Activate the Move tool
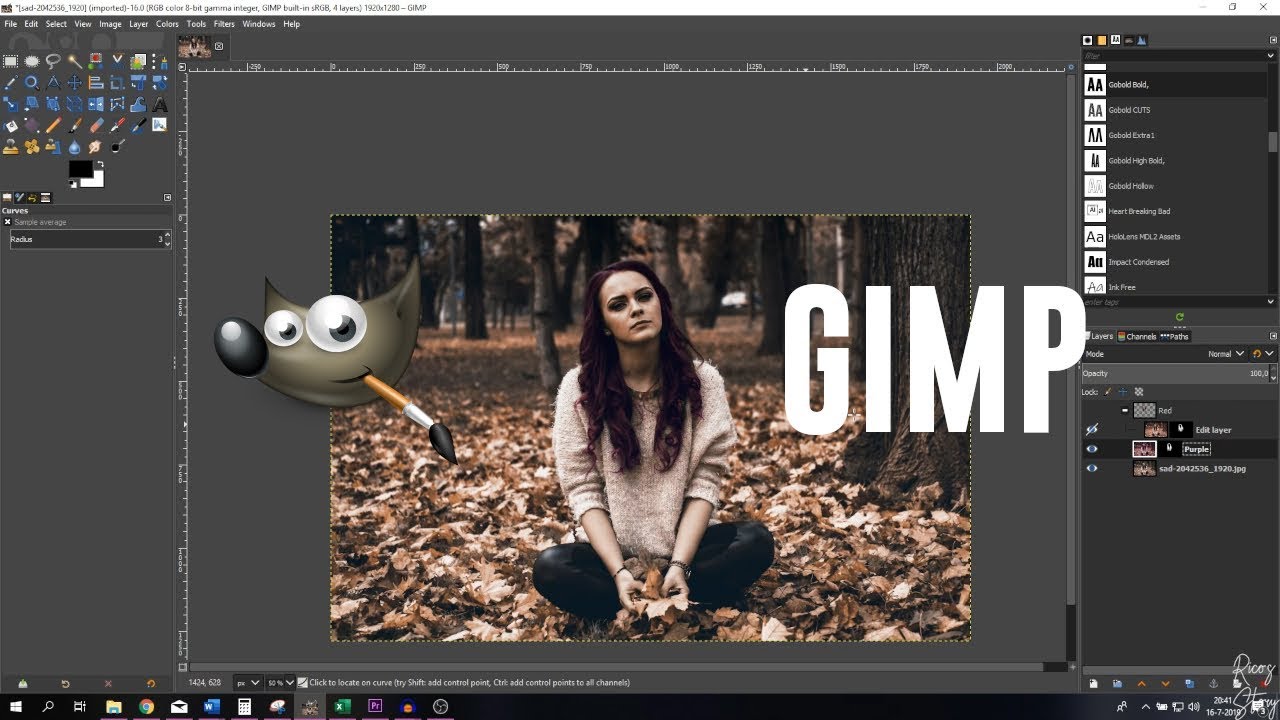Viewport: 1280px width, 720px height. (75, 83)
